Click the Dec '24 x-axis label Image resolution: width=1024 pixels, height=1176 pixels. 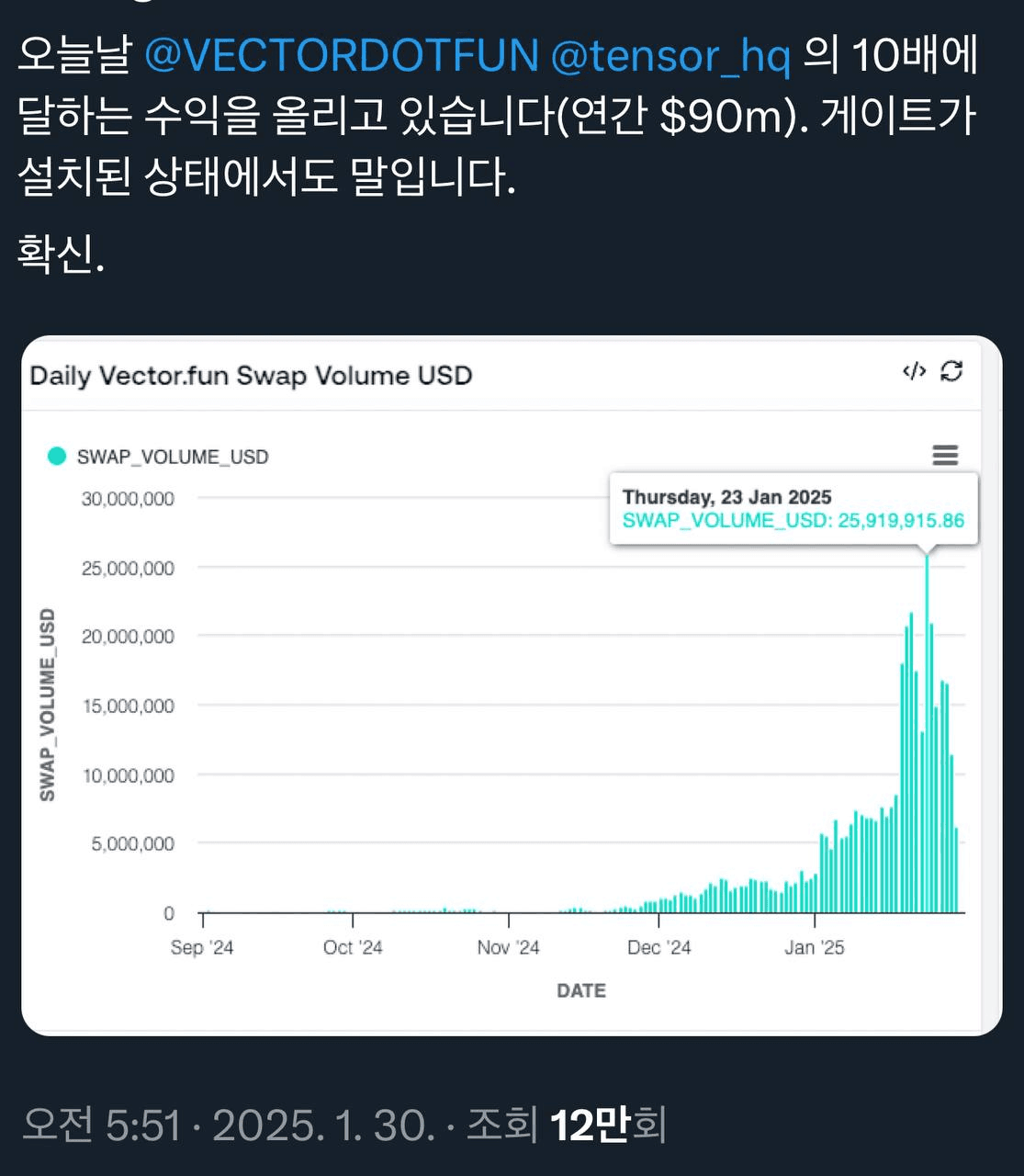click(658, 947)
